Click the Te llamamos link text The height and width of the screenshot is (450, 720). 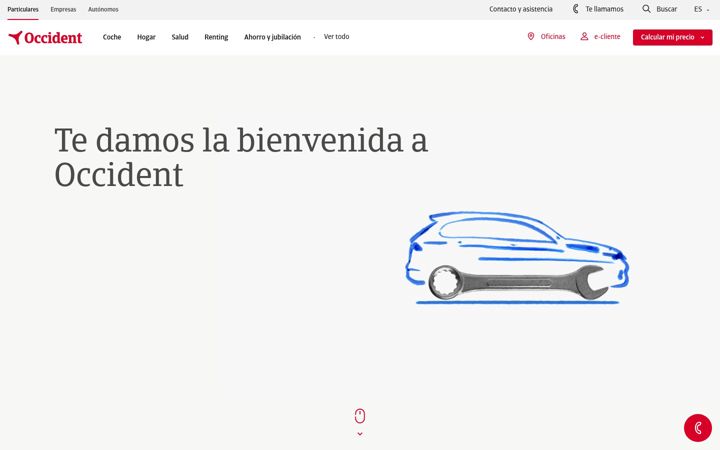click(604, 9)
